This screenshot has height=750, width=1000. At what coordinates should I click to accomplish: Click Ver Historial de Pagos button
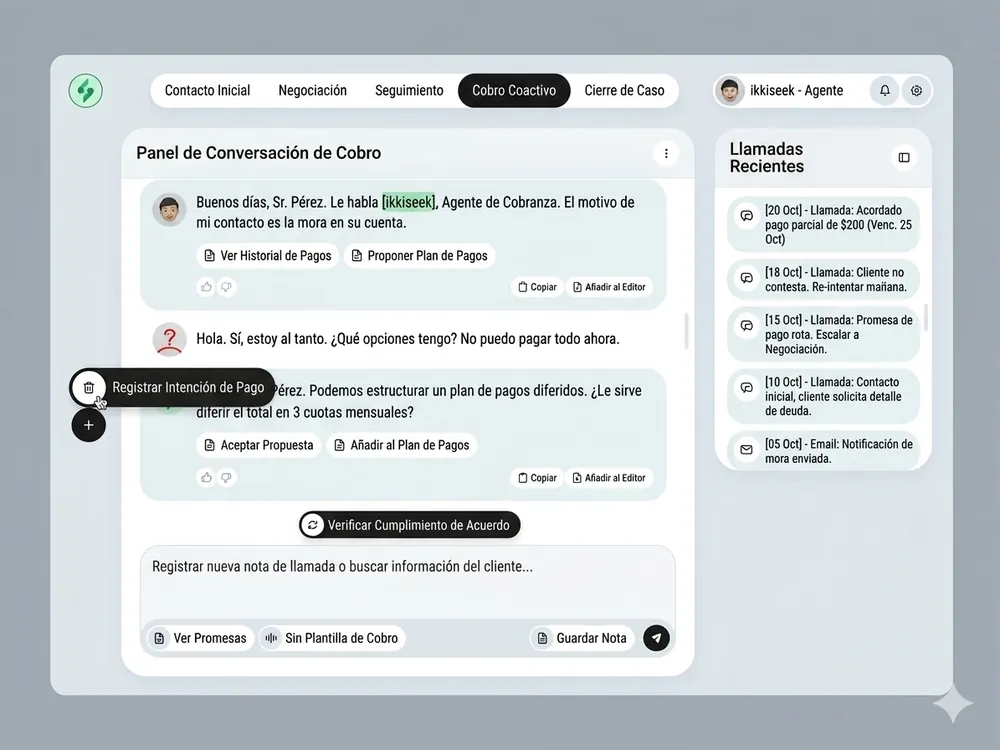pyautogui.click(x=268, y=256)
